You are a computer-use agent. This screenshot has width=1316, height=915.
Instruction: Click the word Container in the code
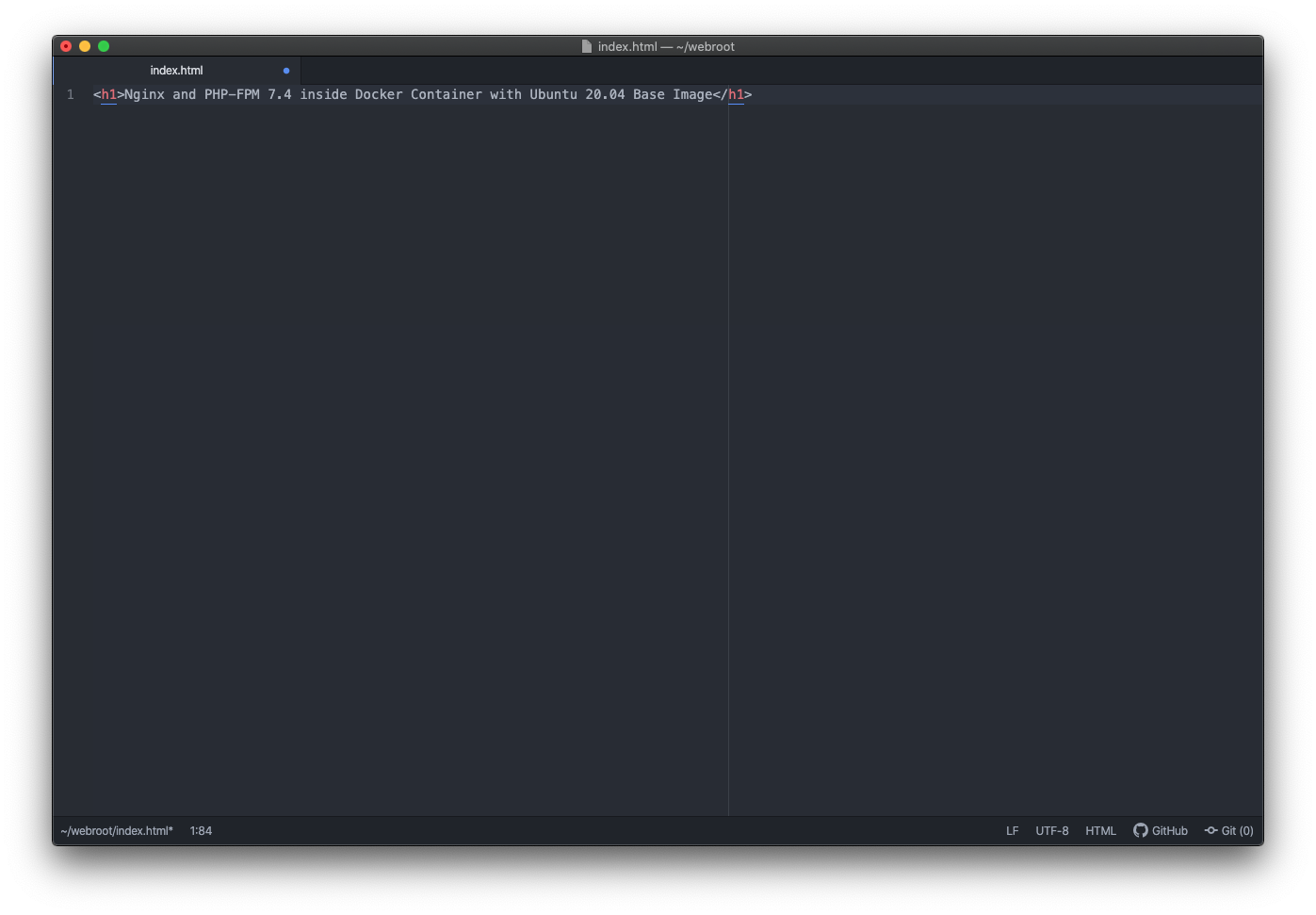pos(447,94)
